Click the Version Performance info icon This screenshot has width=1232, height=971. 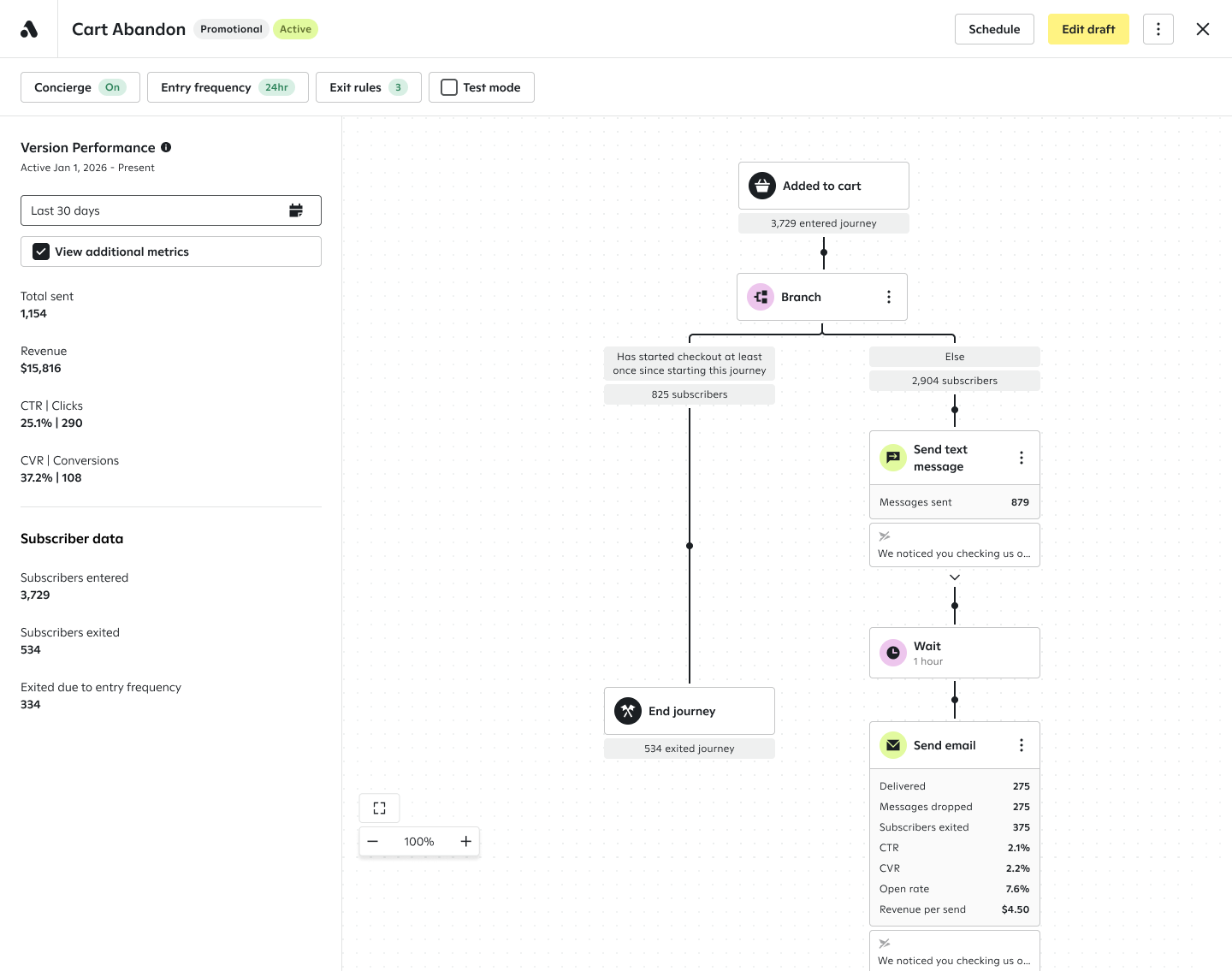166,147
